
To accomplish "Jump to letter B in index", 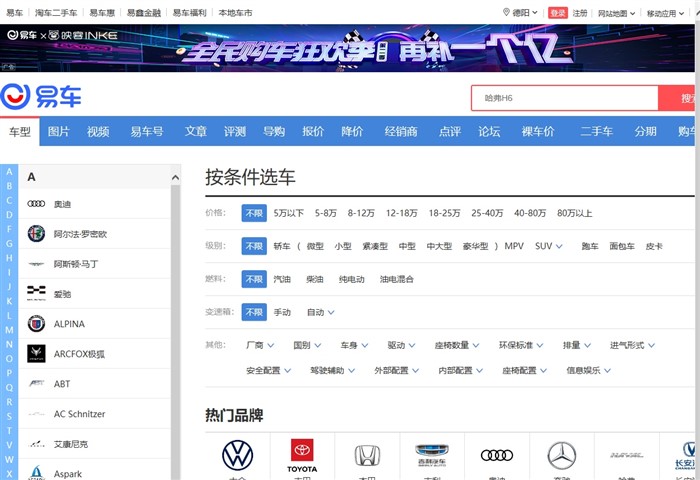I will (x=9, y=186).
